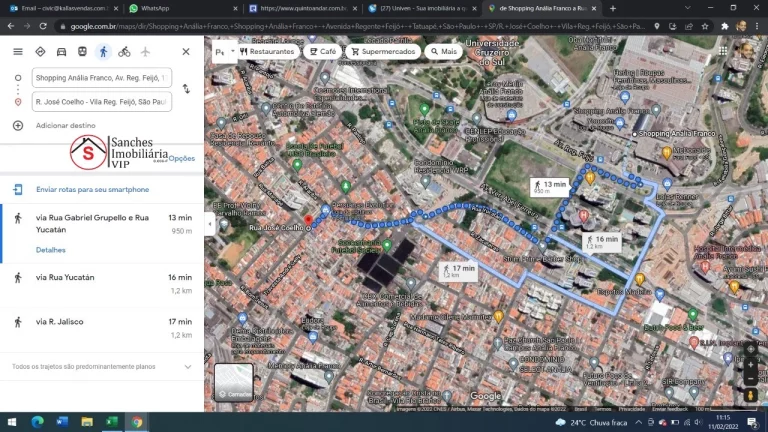Switch to cycling directions mode
The width and height of the screenshot is (768, 432).
(x=124, y=51)
